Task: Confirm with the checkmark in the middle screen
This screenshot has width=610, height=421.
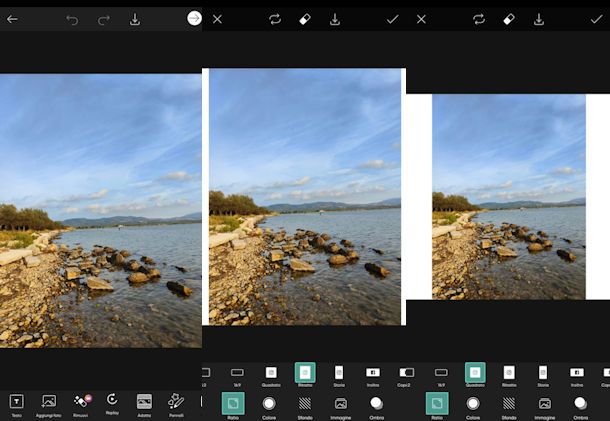Action: 393,19
